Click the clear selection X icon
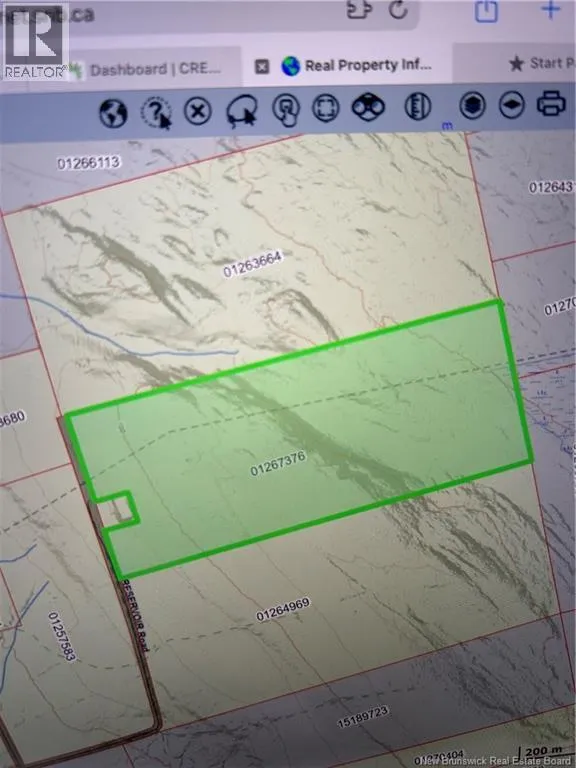The width and height of the screenshot is (576, 768). click(198, 111)
